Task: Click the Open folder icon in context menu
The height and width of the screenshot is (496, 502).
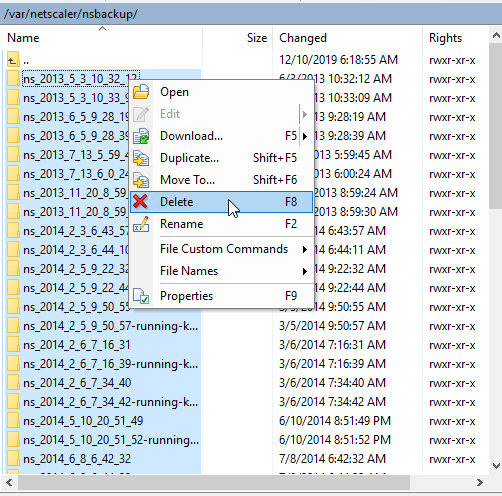Action: click(x=141, y=92)
